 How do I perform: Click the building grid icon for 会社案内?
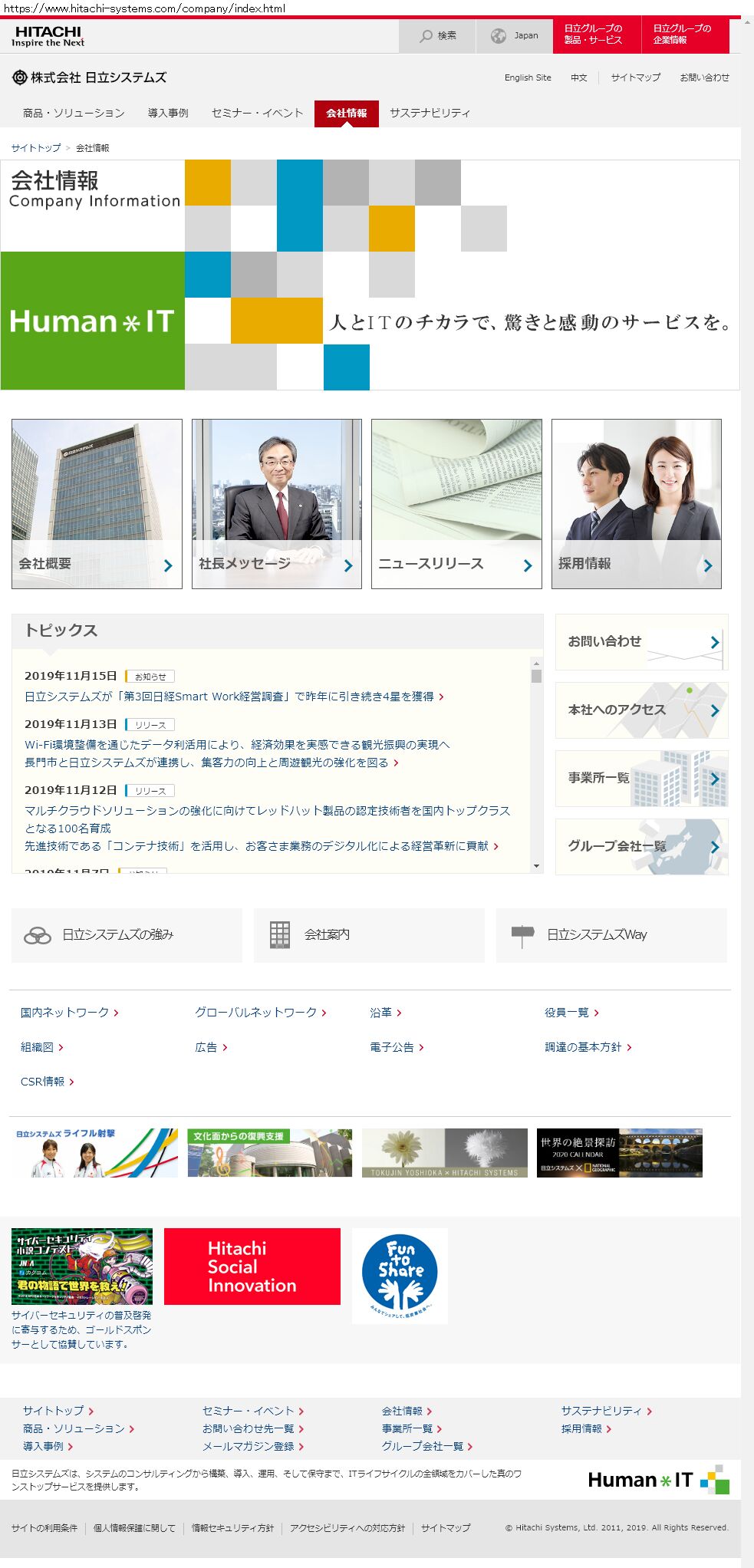pyautogui.click(x=280, y=935)
